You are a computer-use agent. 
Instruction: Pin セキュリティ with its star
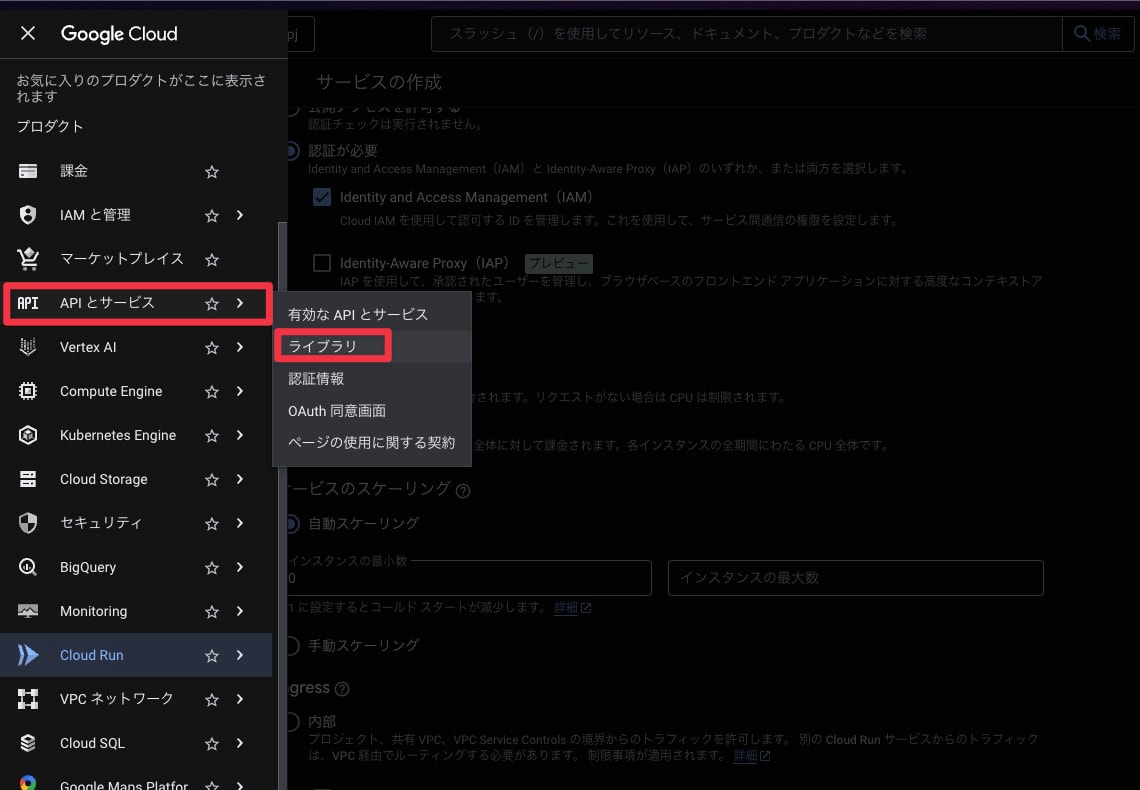click(212, 524)
